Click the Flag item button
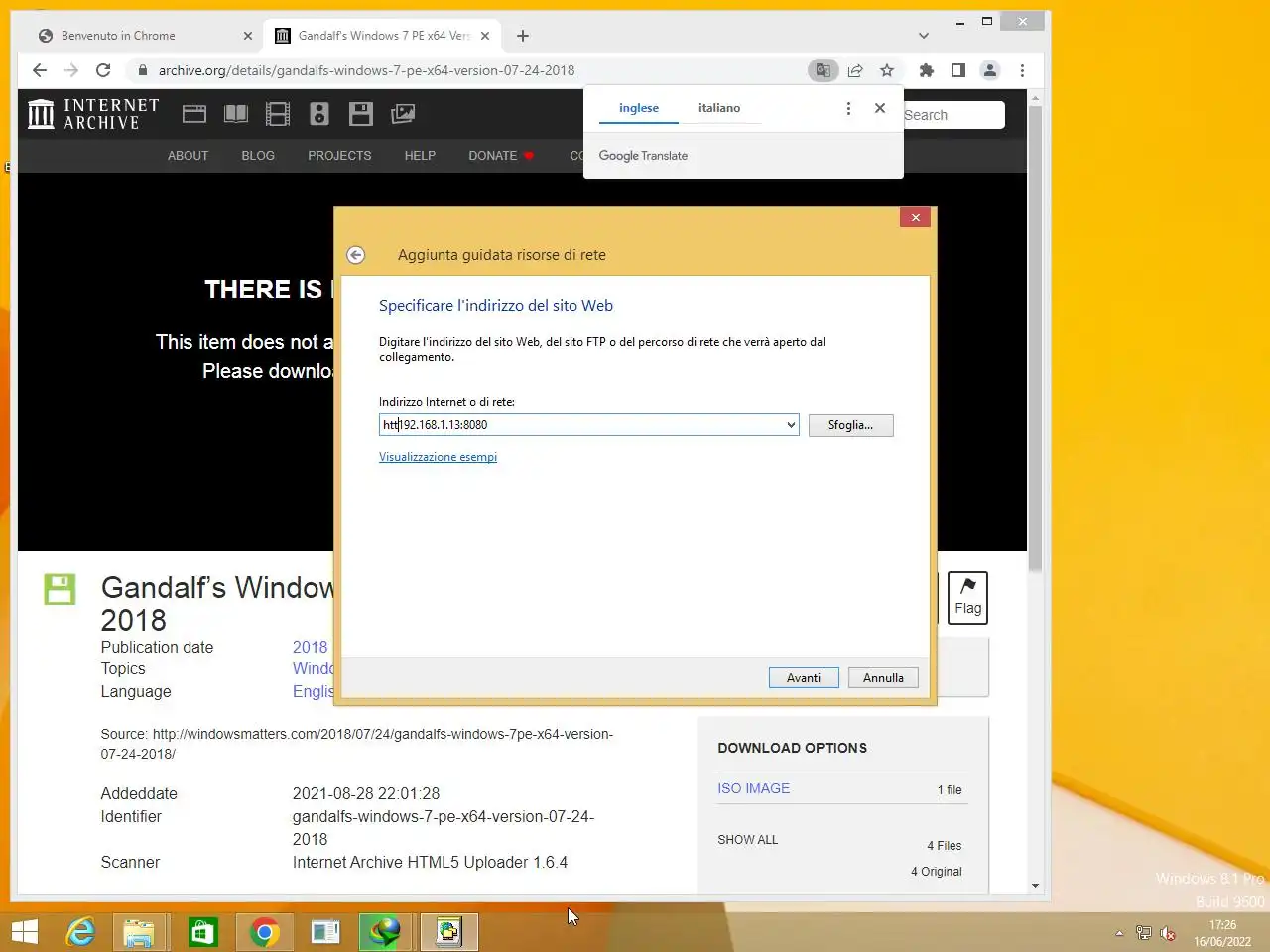The height and width of the screenshot is (952, 1270). (967, 598)
